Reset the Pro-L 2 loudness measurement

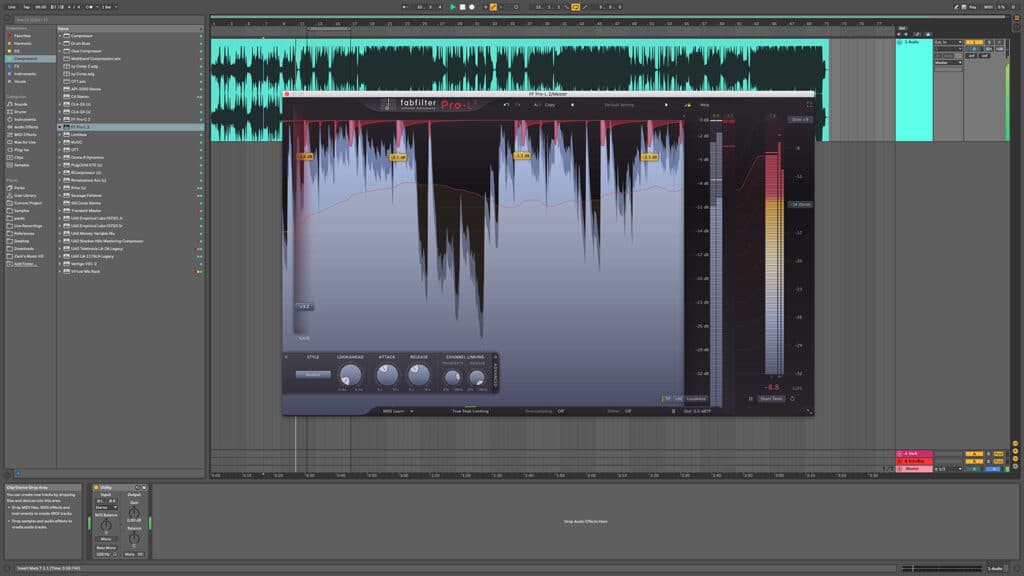(x=793, y=398)
